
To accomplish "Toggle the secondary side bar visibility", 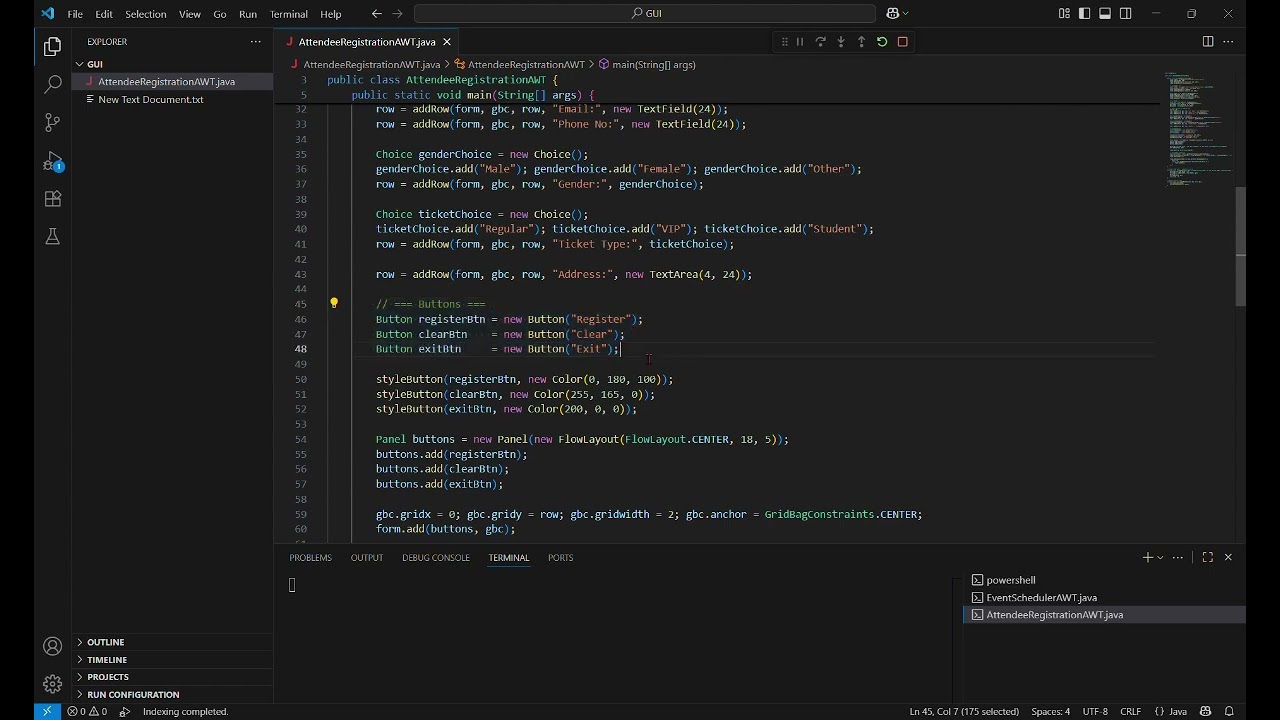I will click(1126, 14).
